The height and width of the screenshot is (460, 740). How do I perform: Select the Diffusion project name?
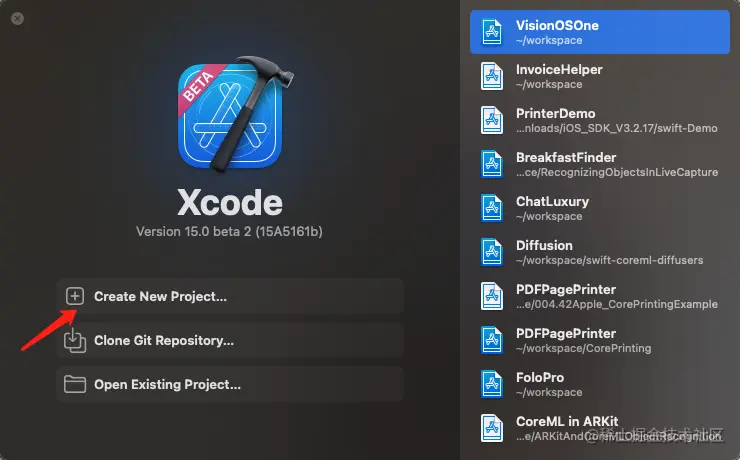544,245
